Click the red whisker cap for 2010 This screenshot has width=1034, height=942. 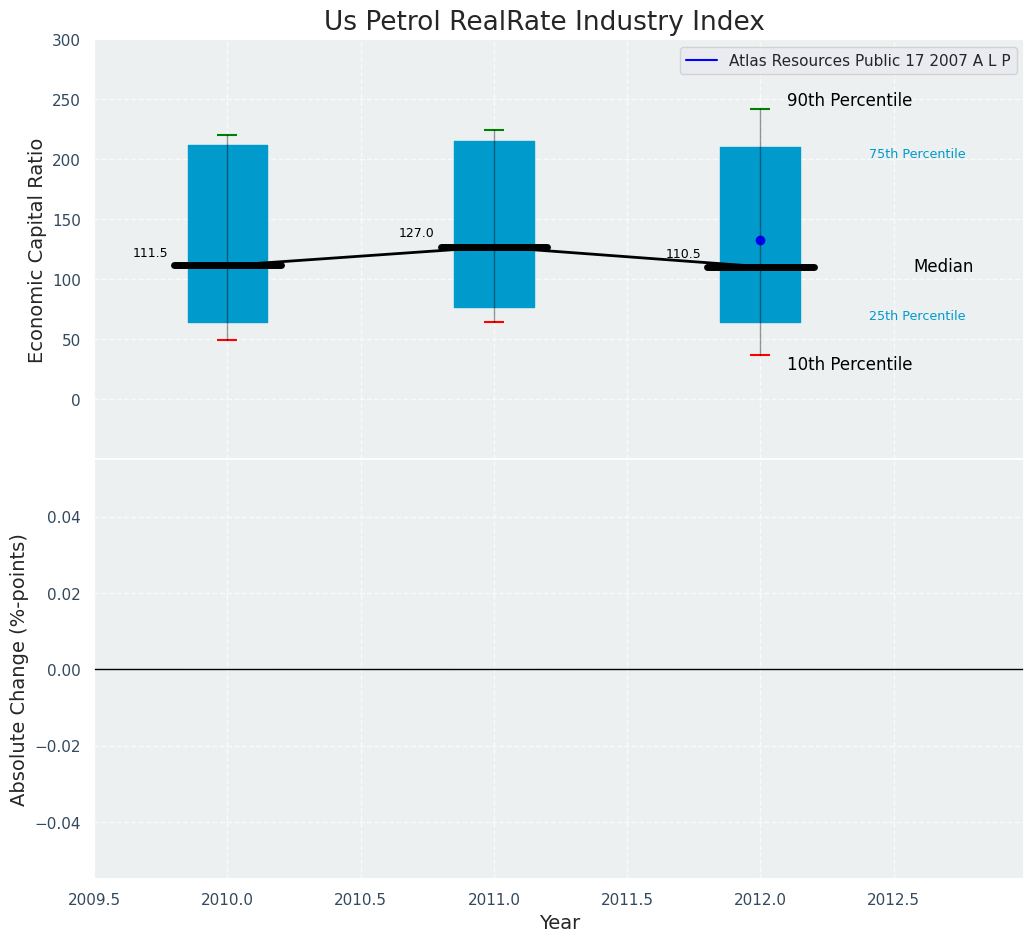point(227,340)
